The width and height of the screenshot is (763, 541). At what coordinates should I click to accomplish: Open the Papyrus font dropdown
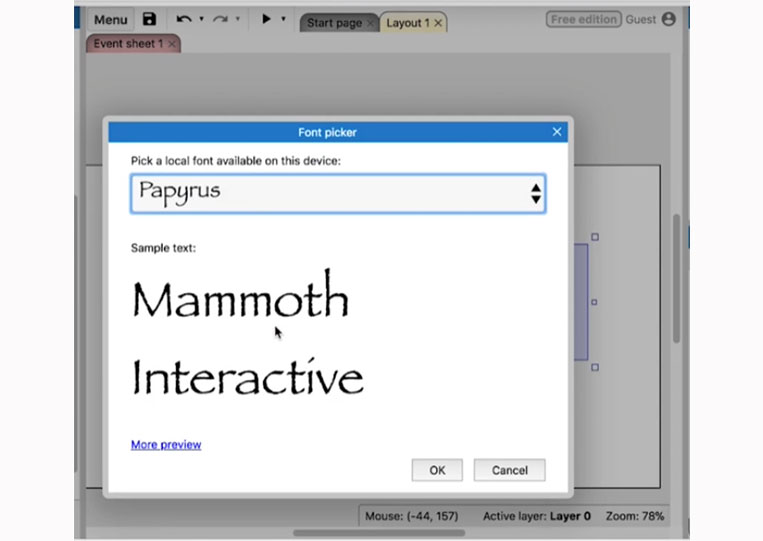(x=338, y=194)
